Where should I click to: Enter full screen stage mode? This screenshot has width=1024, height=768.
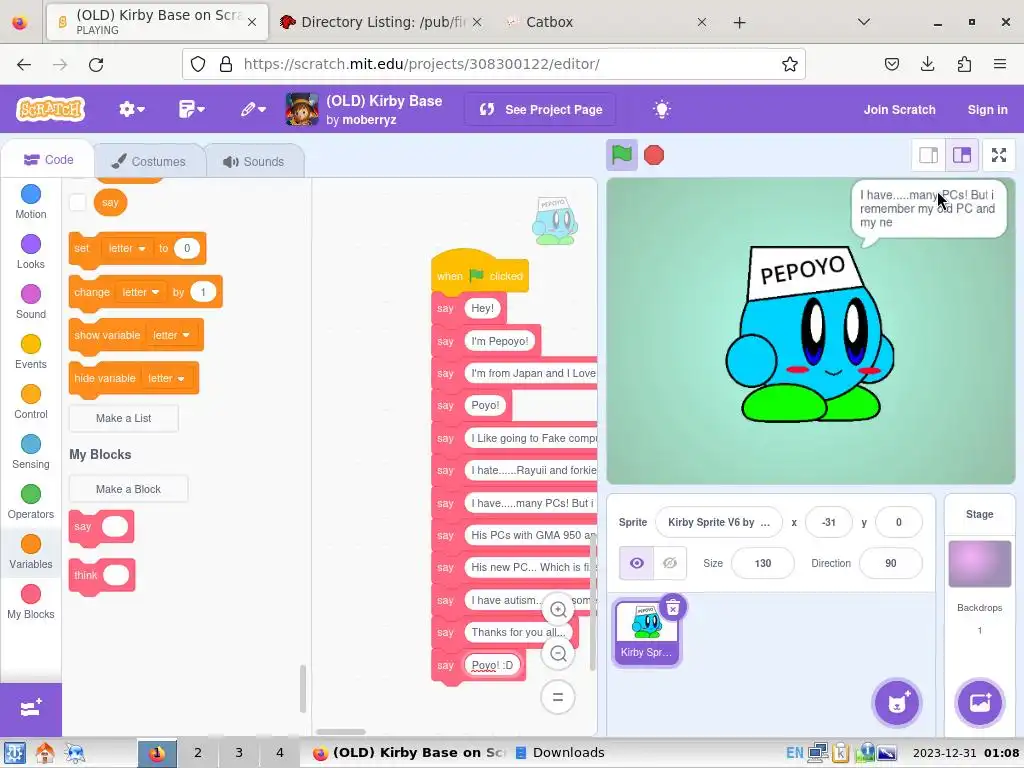999,155
